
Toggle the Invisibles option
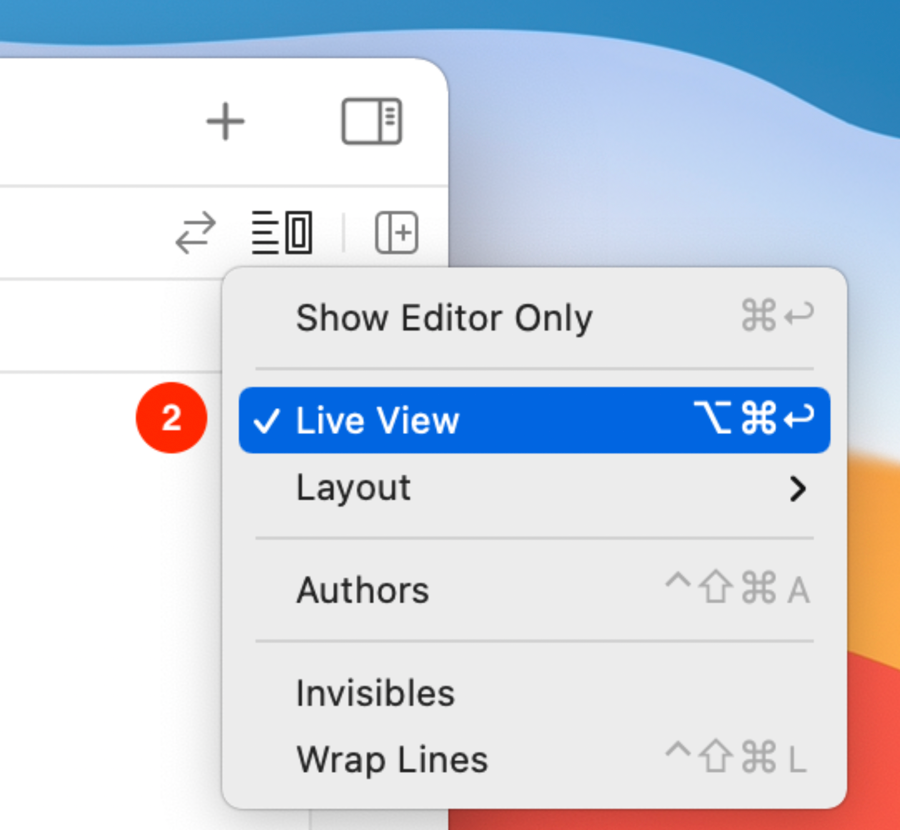[x=375, y=693]
